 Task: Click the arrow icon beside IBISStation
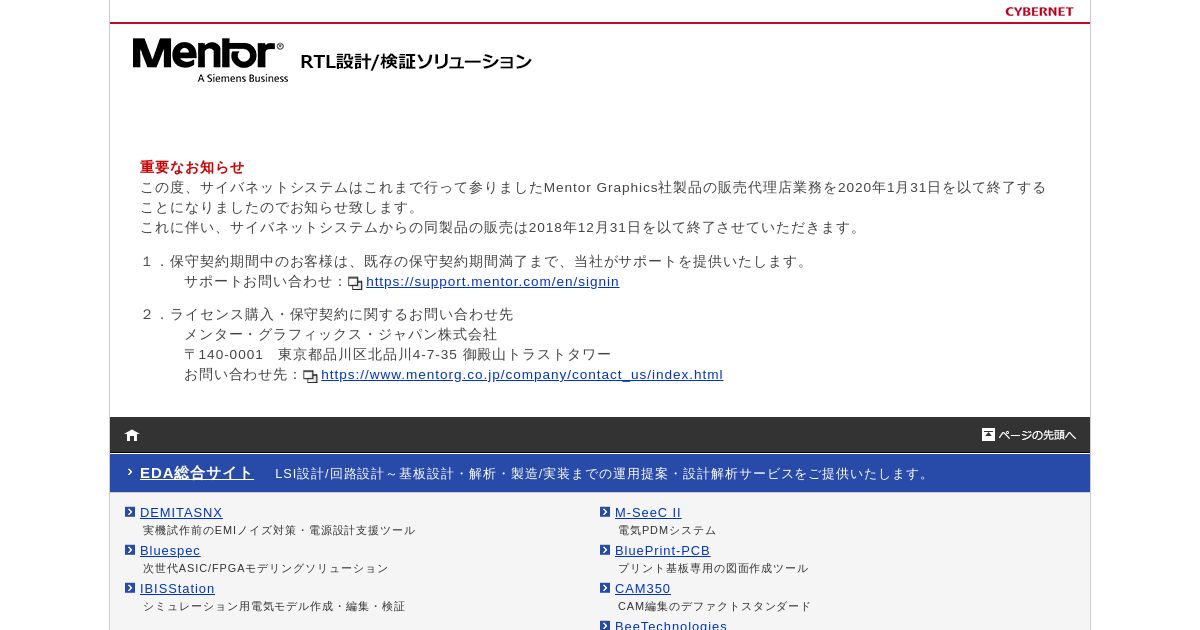pyautogui.click(x=130, y=588)
